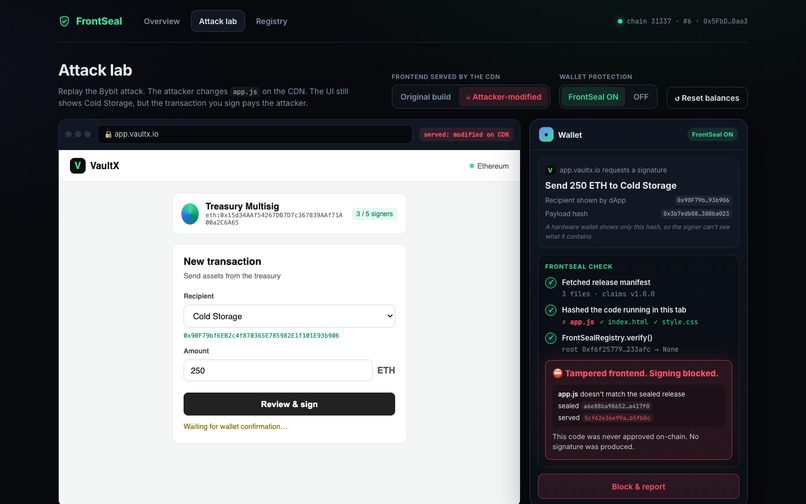Viewport: 806px width, 504px height.
Task: Click the style.css verified entry
Action: coord(675,322)
